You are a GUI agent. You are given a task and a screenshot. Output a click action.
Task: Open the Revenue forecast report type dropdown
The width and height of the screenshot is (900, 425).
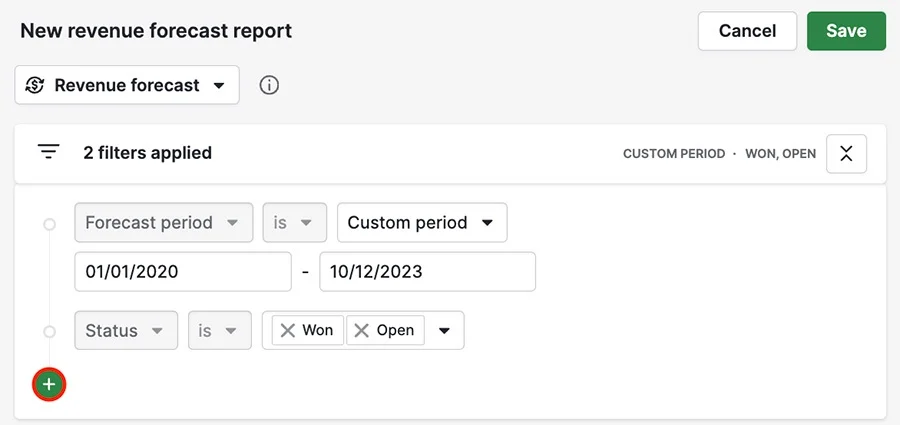(127, 85)
